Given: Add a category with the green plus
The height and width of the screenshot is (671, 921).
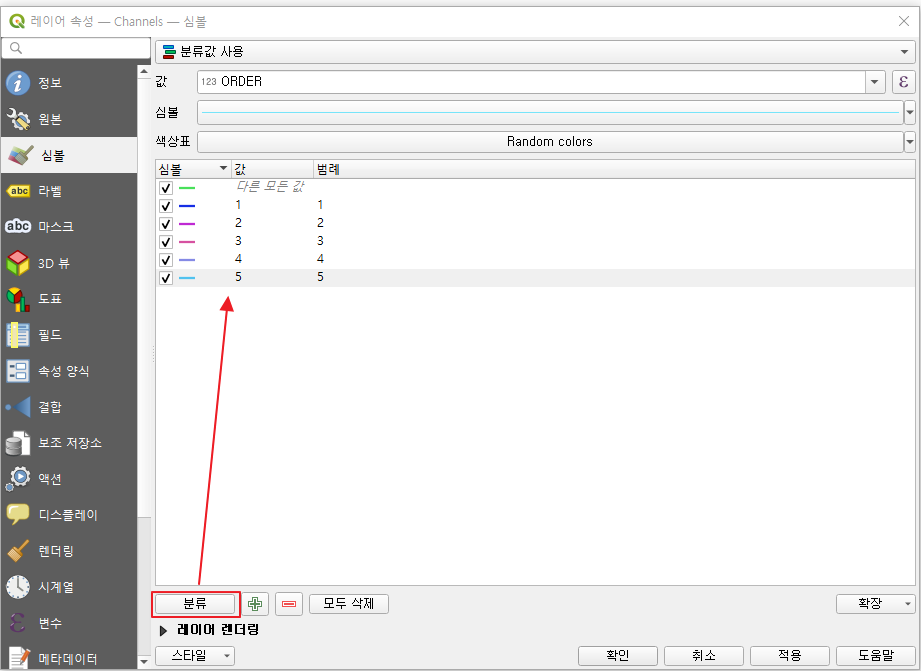Looking at the screenshot, I should tap(255, 603).
